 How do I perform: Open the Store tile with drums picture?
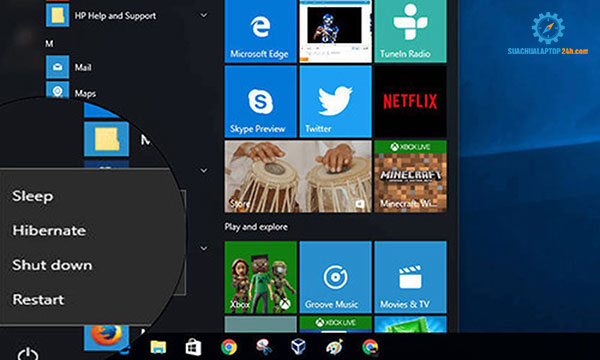click(298, 176)
